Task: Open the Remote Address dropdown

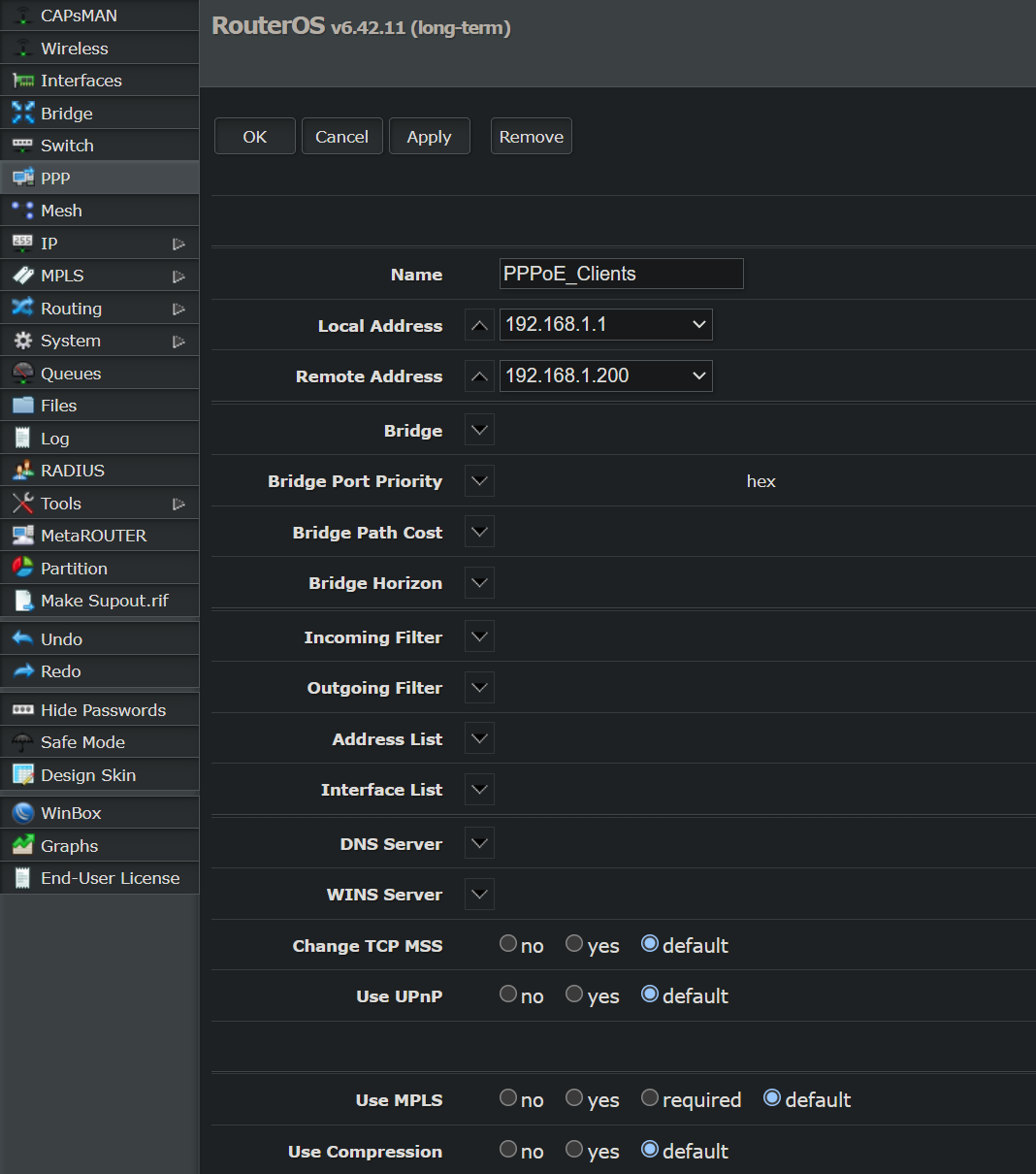Action: (606, 375)
